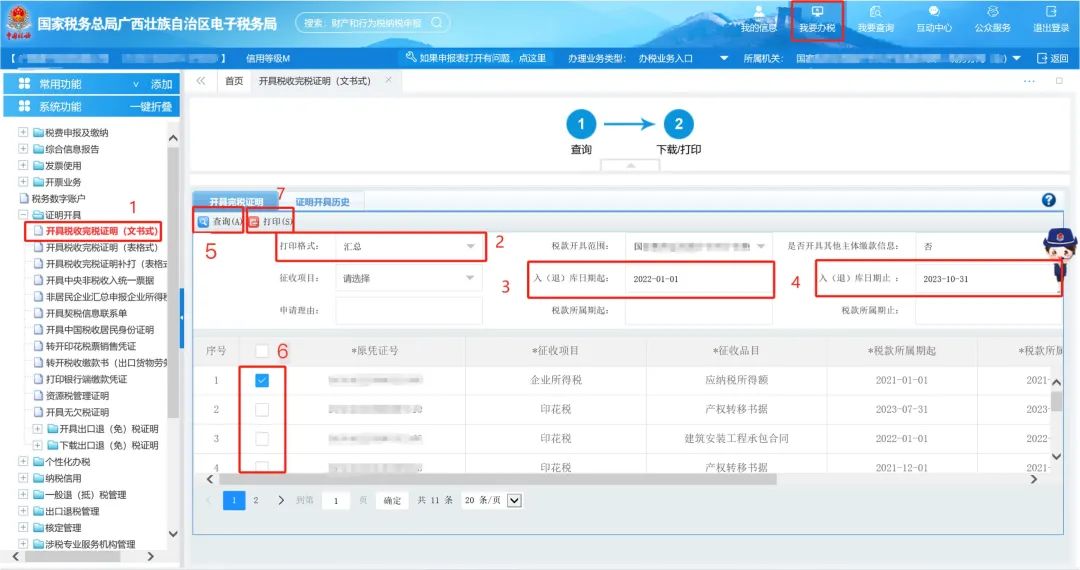Click the 入（退）库日期起 date field
The width and height of the screenshot is (1080, 570).
coord(699,279)
